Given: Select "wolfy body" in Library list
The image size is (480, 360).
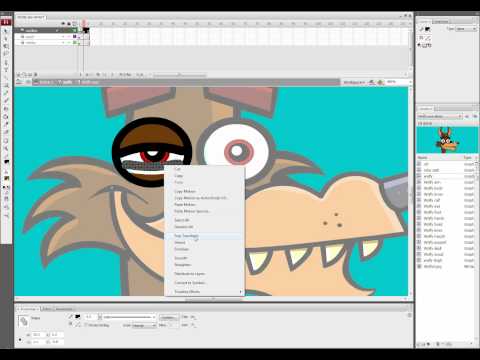Looking at the screenshot, I should (x=433, y=188).
